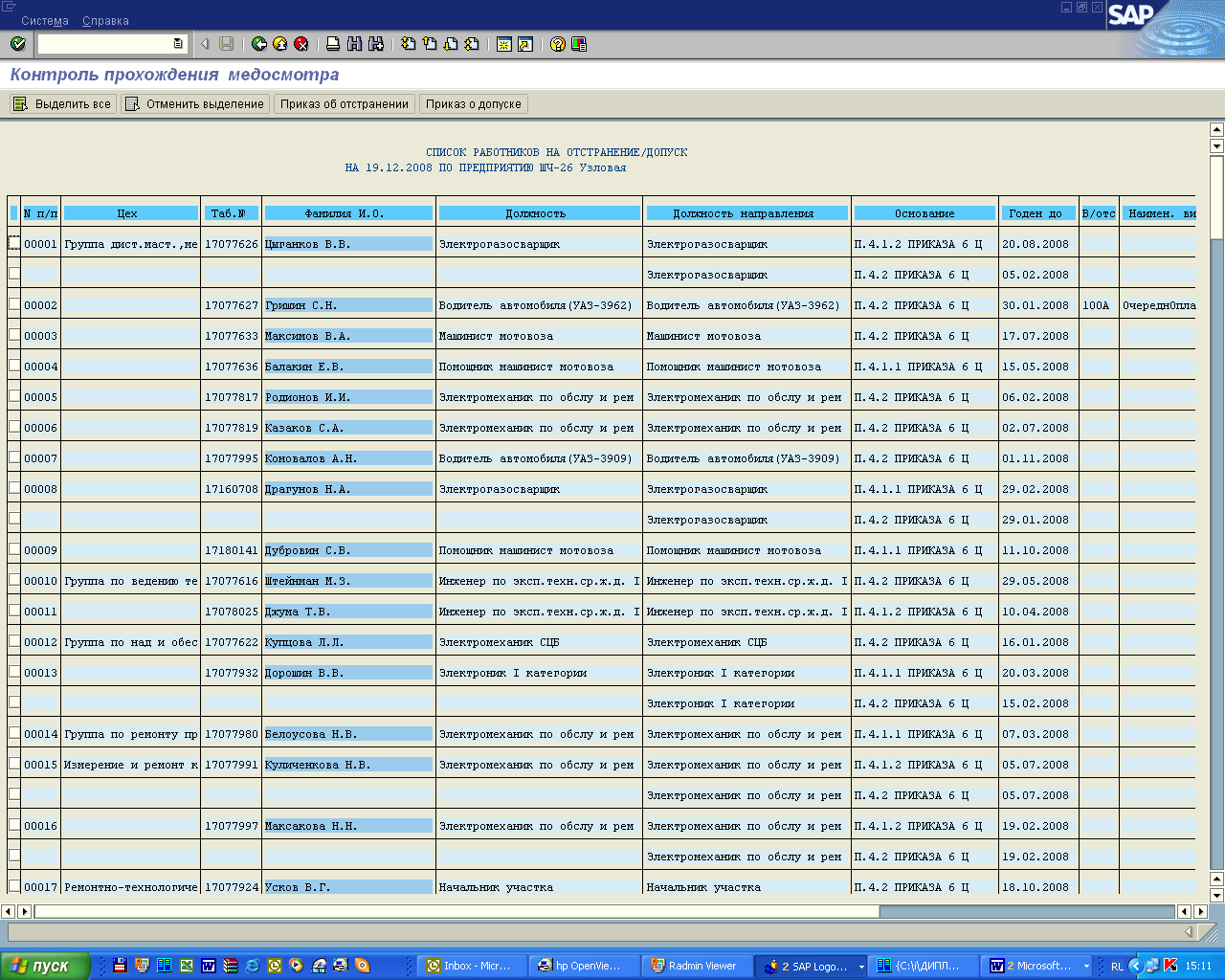Switch to Radmin Viewer taskbar button
1225x980 pixels.
pos(697,967)
